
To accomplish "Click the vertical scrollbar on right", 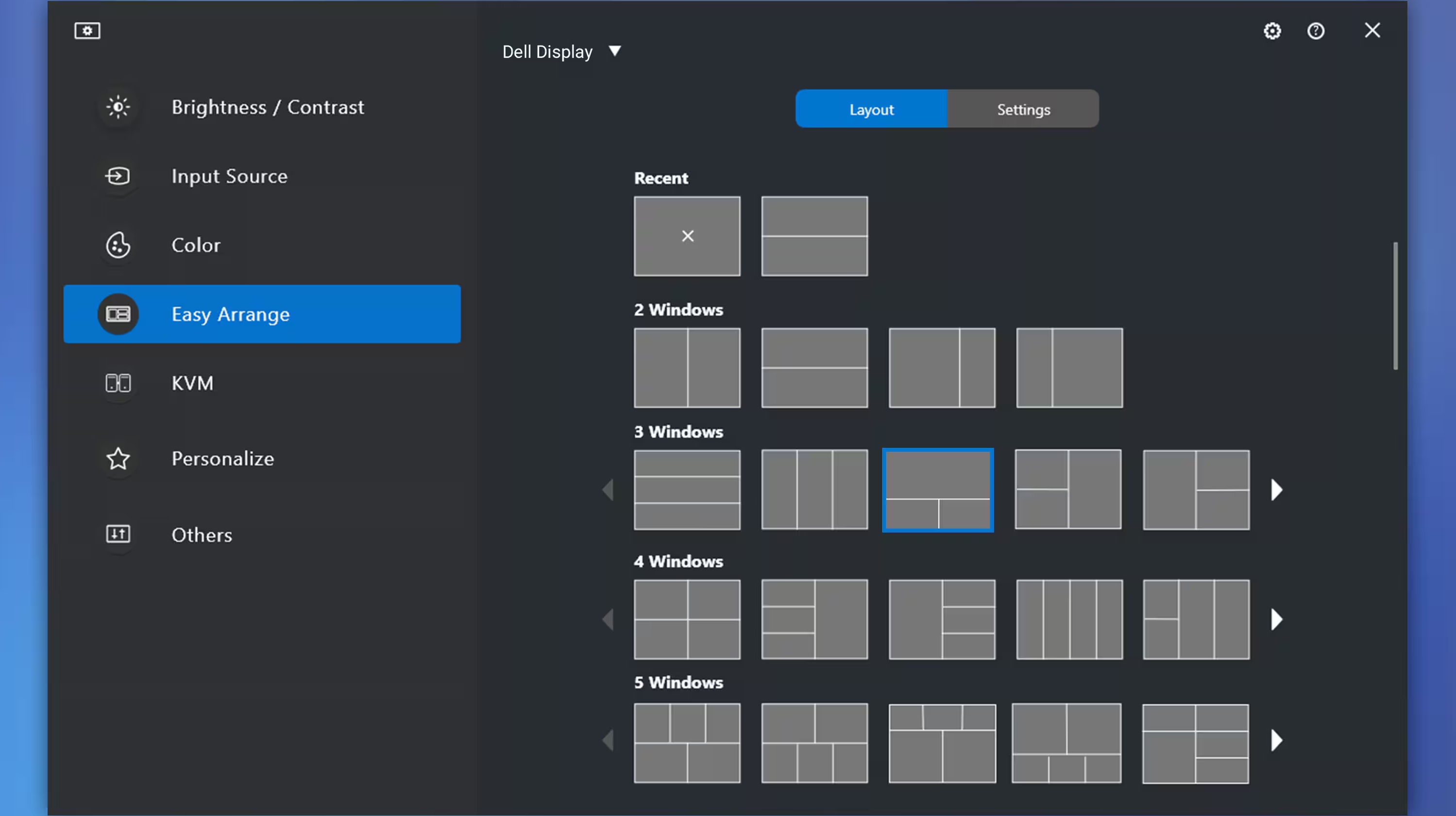I will [1395, 306].
